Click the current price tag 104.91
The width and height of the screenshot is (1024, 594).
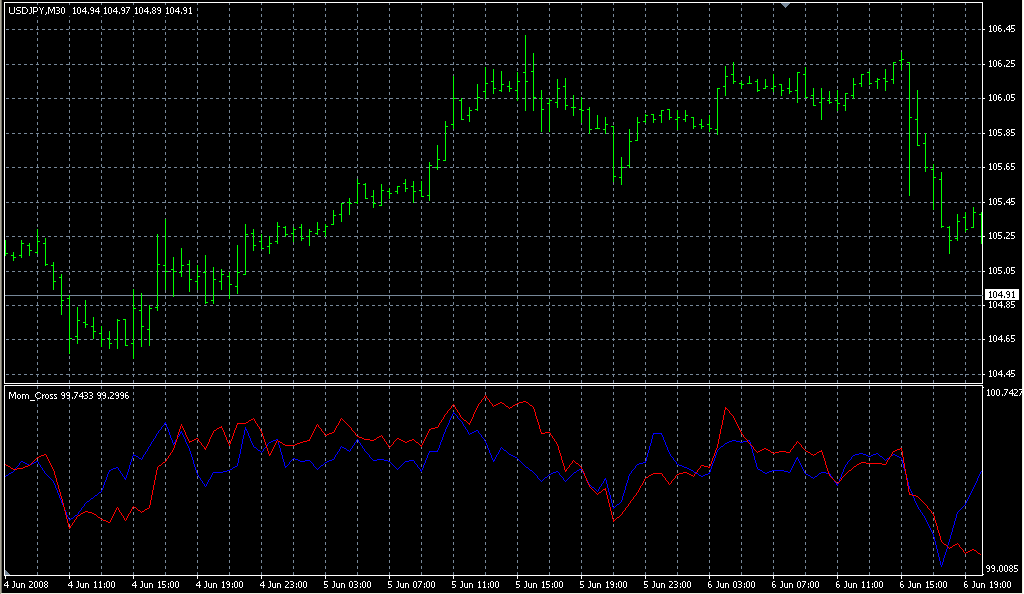1001,294
